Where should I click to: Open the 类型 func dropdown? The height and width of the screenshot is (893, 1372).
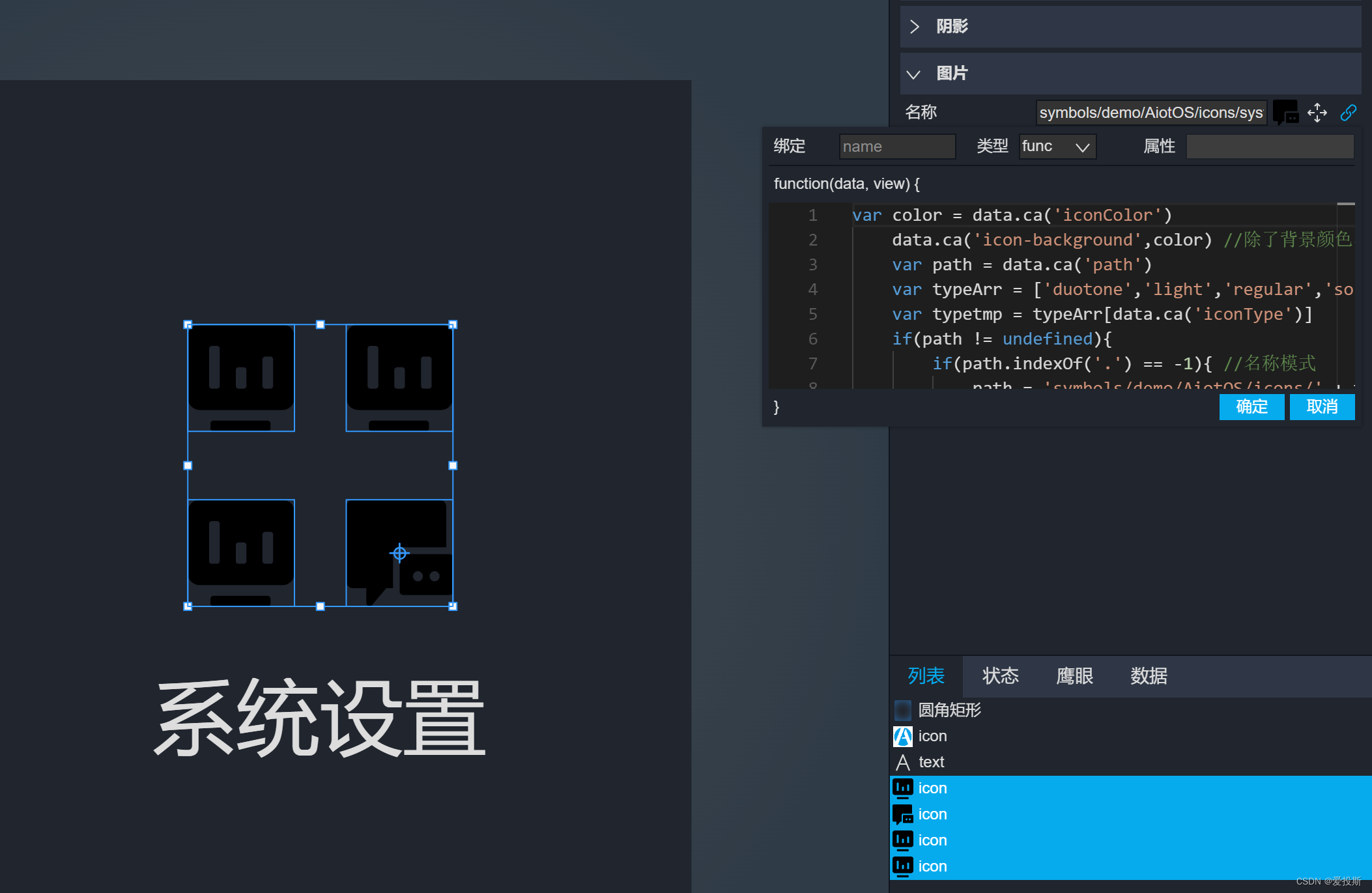click(1057, 147)
